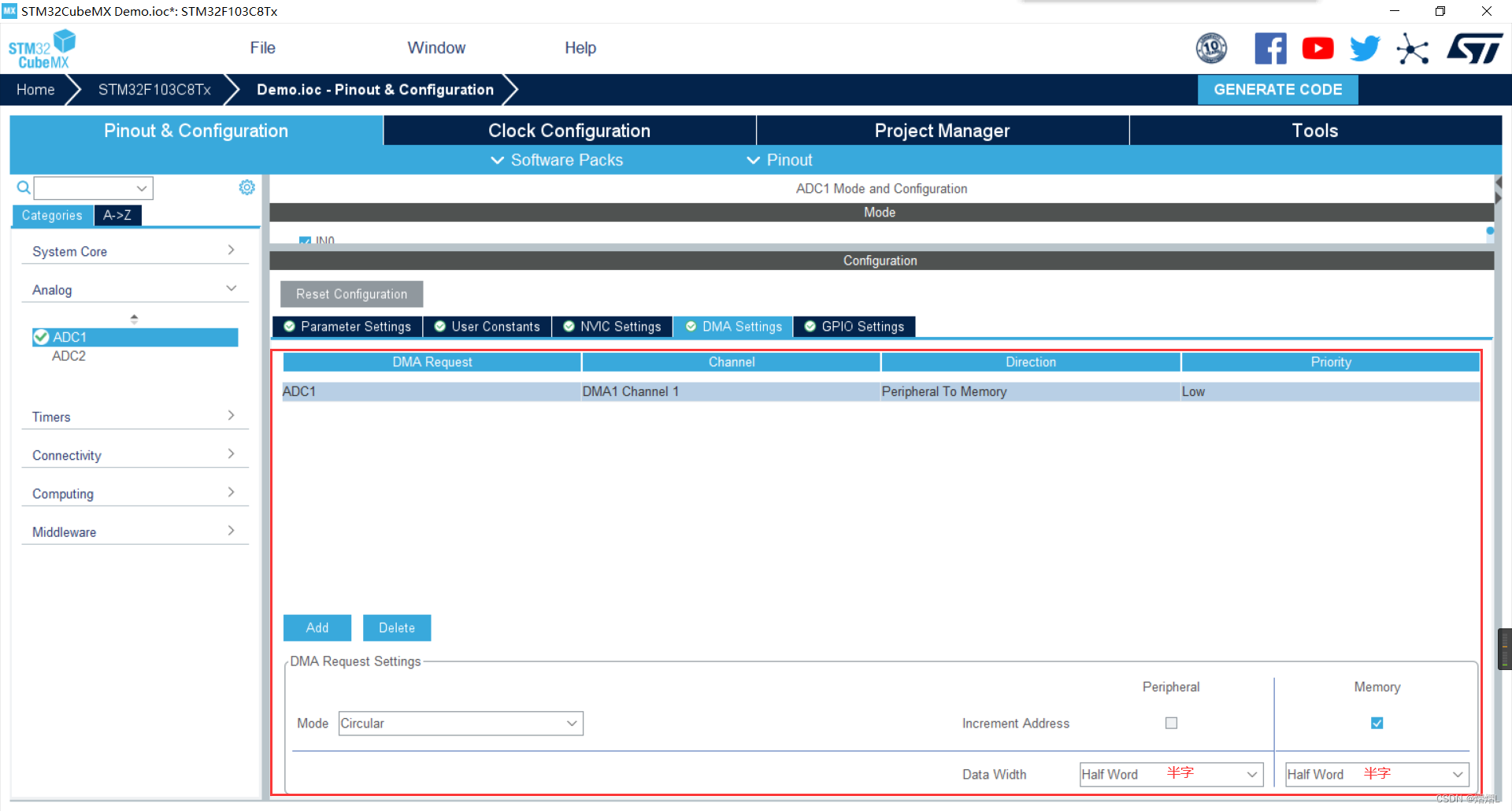Viewport: 1512px width, 811px height.
Task: Open the YouTube icon link
Action: tap(1317, 49)
